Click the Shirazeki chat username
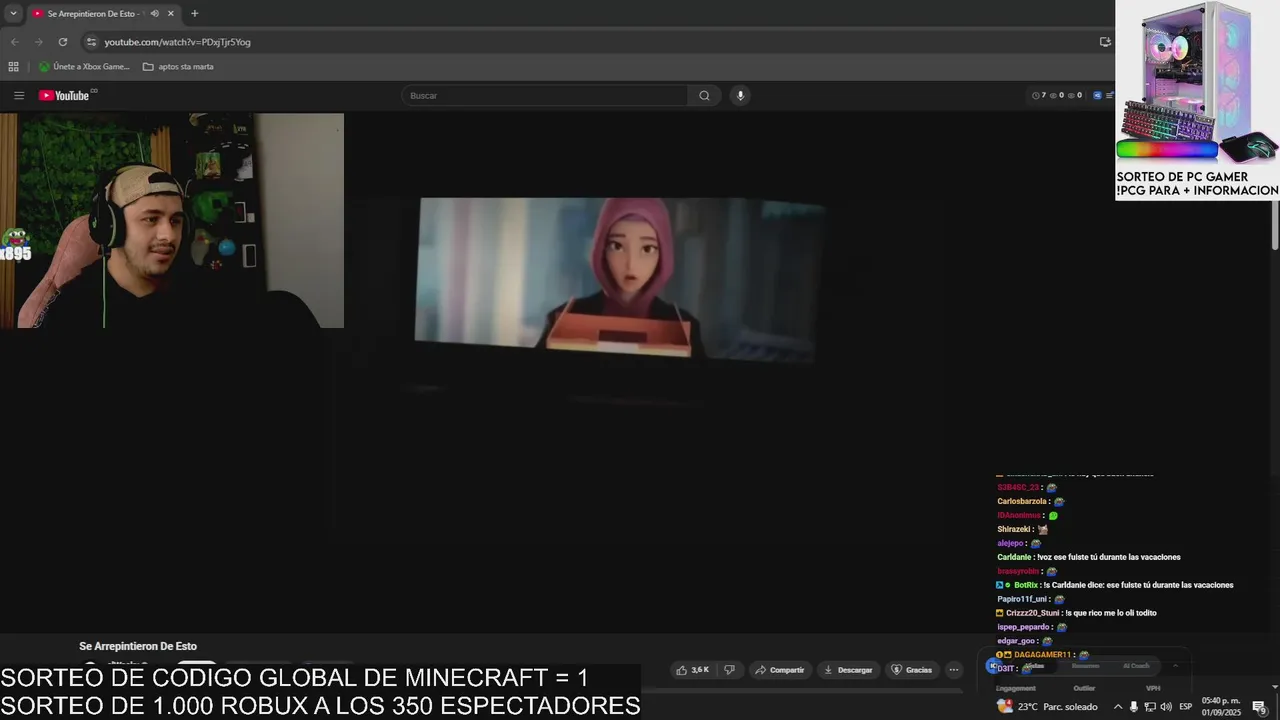The image size is (1280, 720). pyautogui.click(x=1013, y=529)
